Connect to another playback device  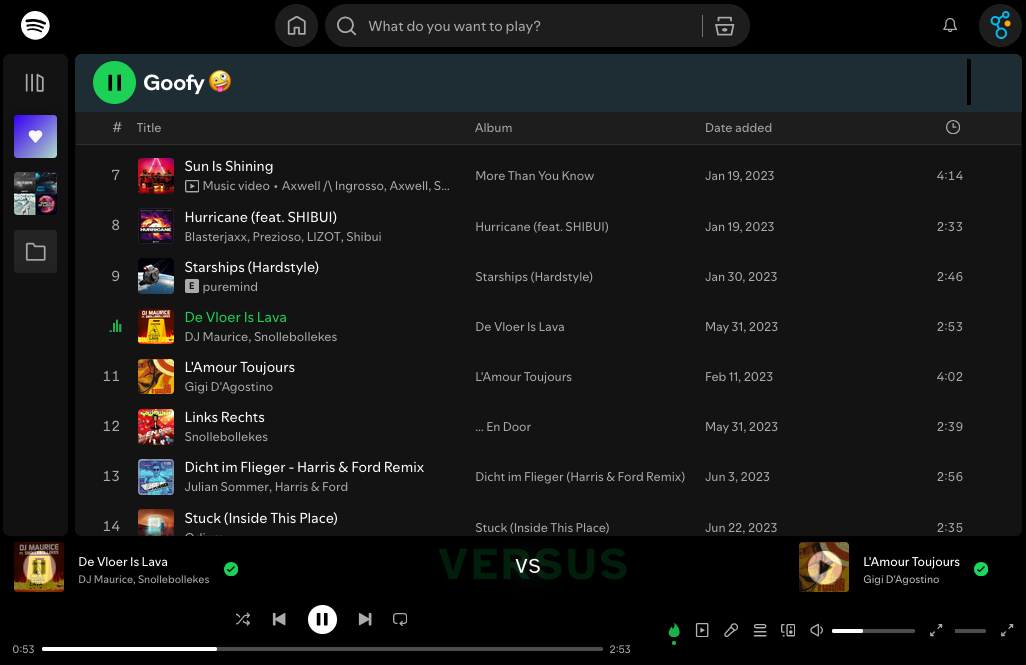pyautogui.click(x=788, y=630)
